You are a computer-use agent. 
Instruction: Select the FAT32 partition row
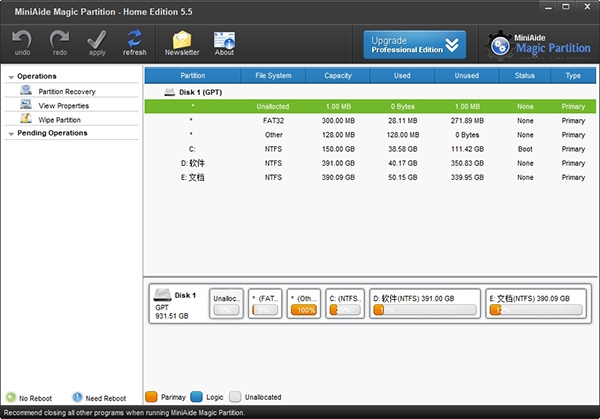click(x=370, y=121)
